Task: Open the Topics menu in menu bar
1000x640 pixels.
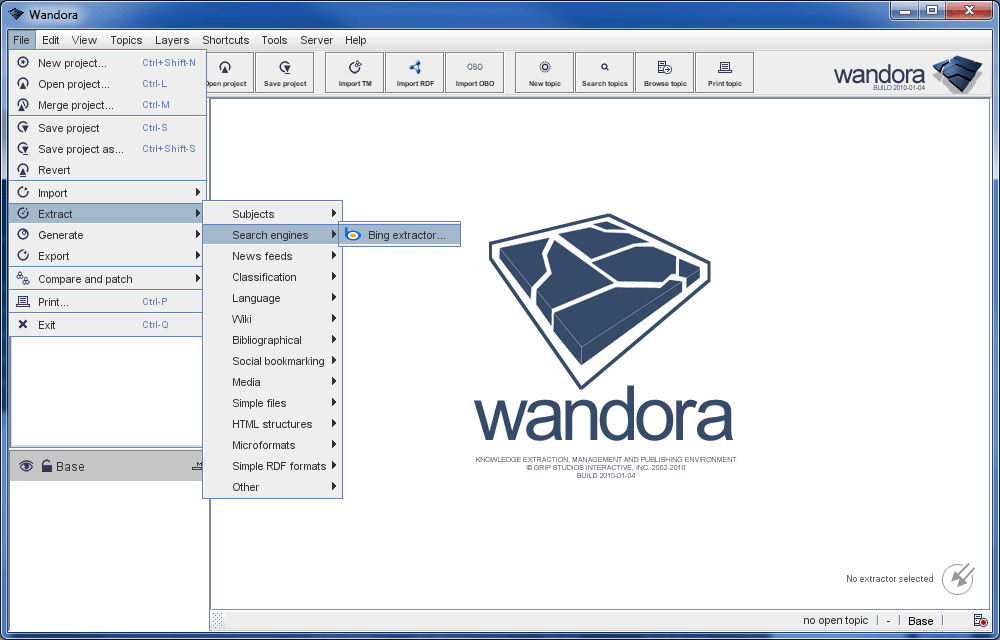Action: point(126,40)
